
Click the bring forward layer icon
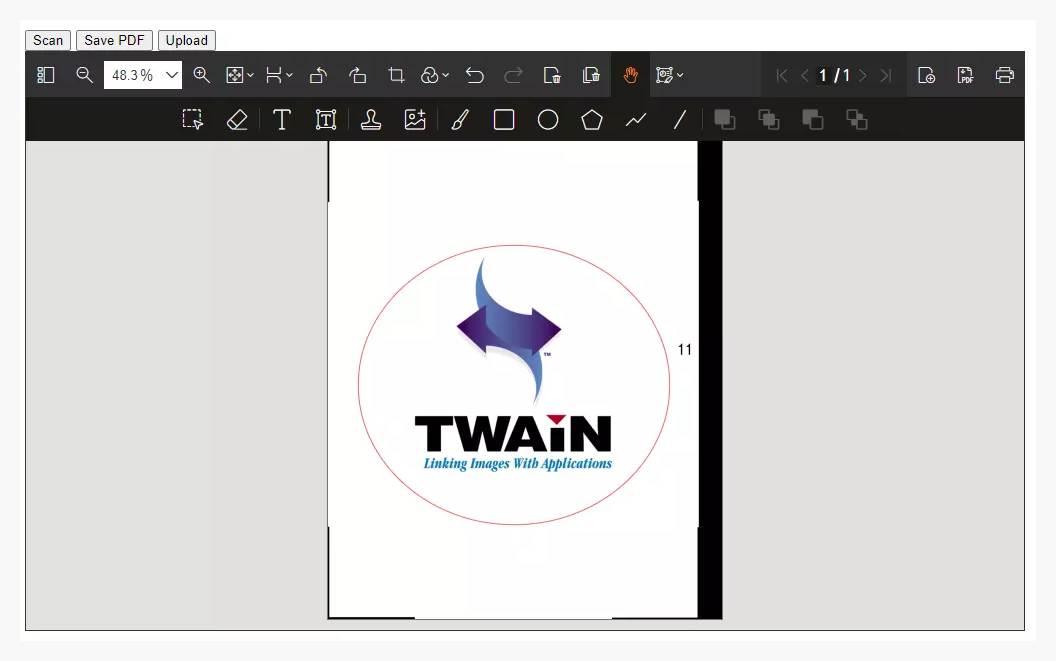(x=725, y=120)
